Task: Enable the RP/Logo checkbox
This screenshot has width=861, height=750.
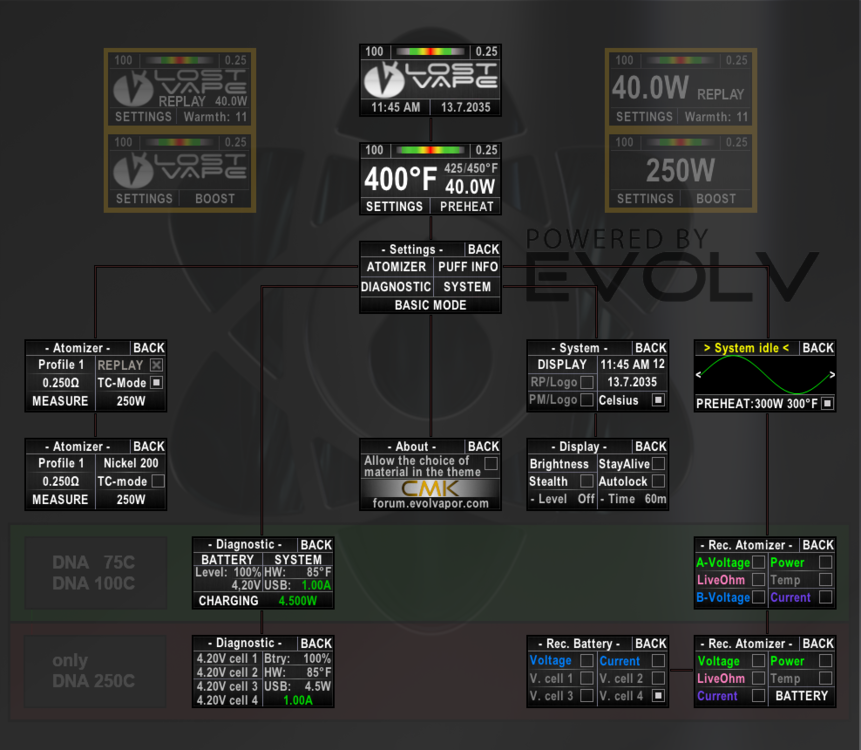Action: 587,382
